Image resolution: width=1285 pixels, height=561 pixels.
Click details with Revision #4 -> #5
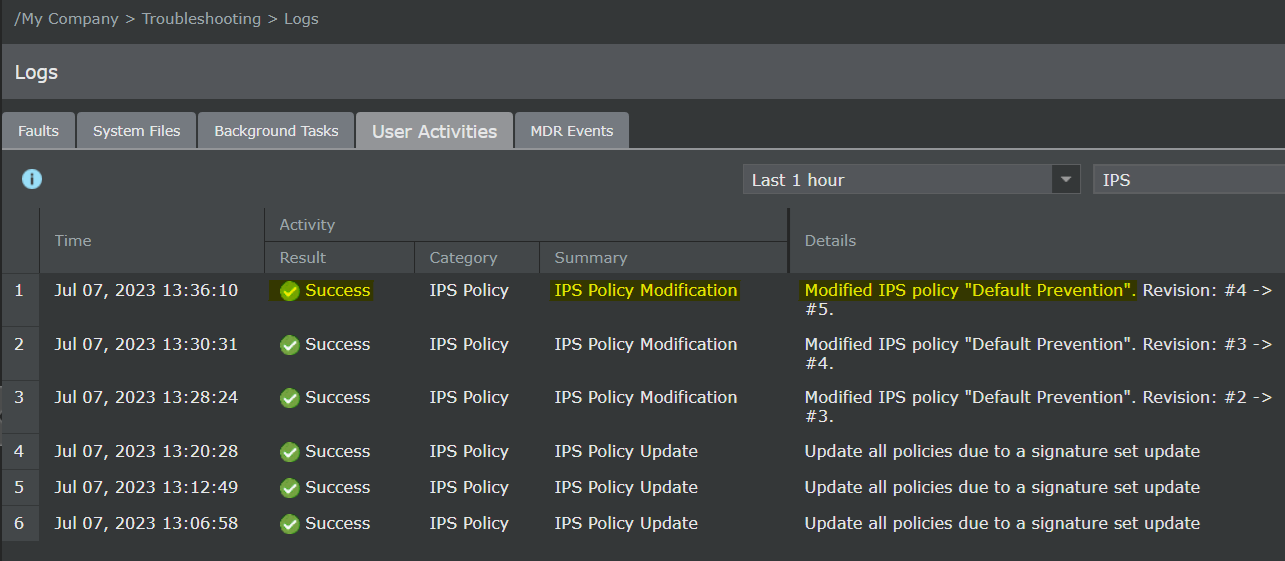click(x=1038, y=300)
